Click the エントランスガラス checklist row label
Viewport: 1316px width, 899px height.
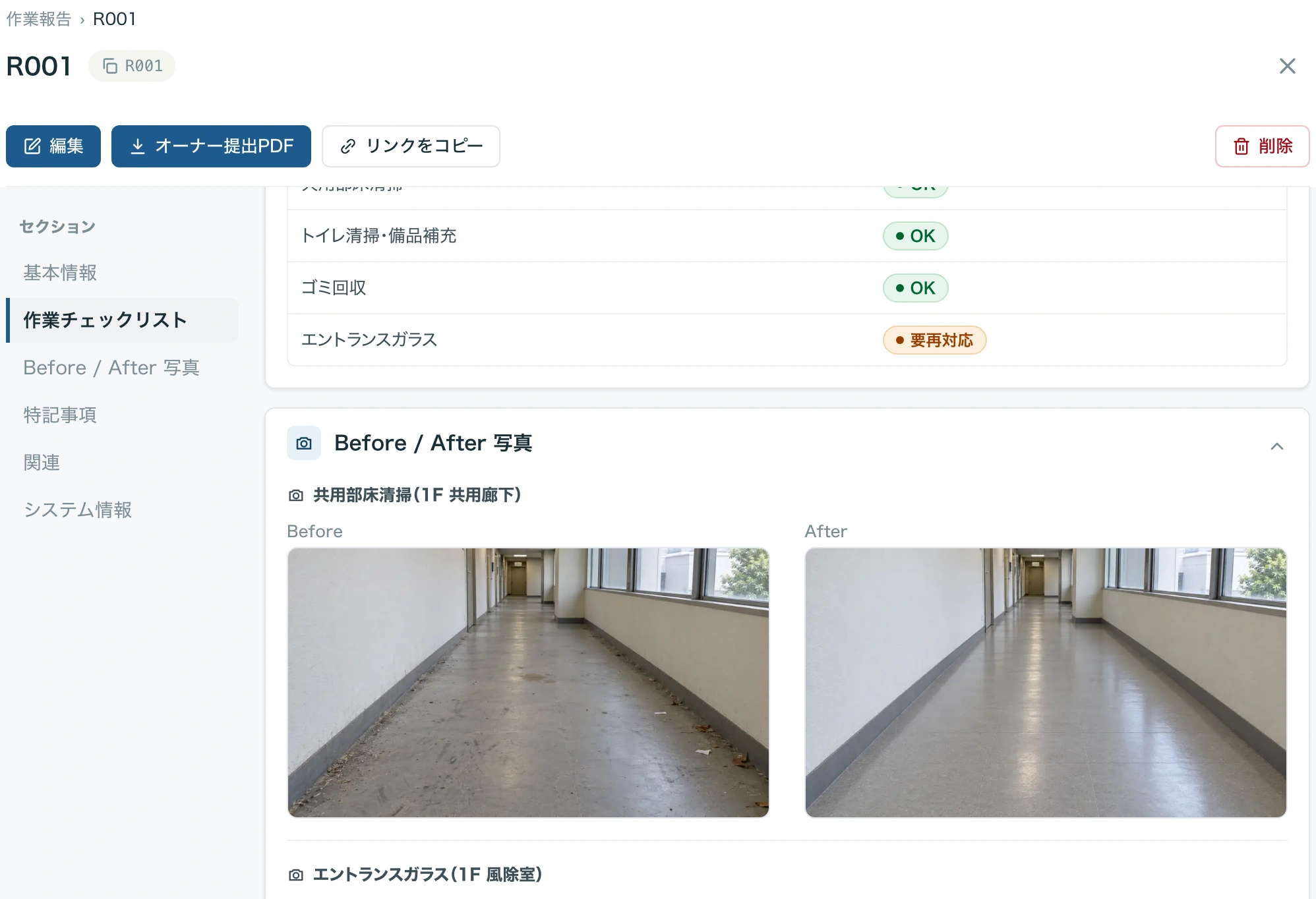[369, 340]
